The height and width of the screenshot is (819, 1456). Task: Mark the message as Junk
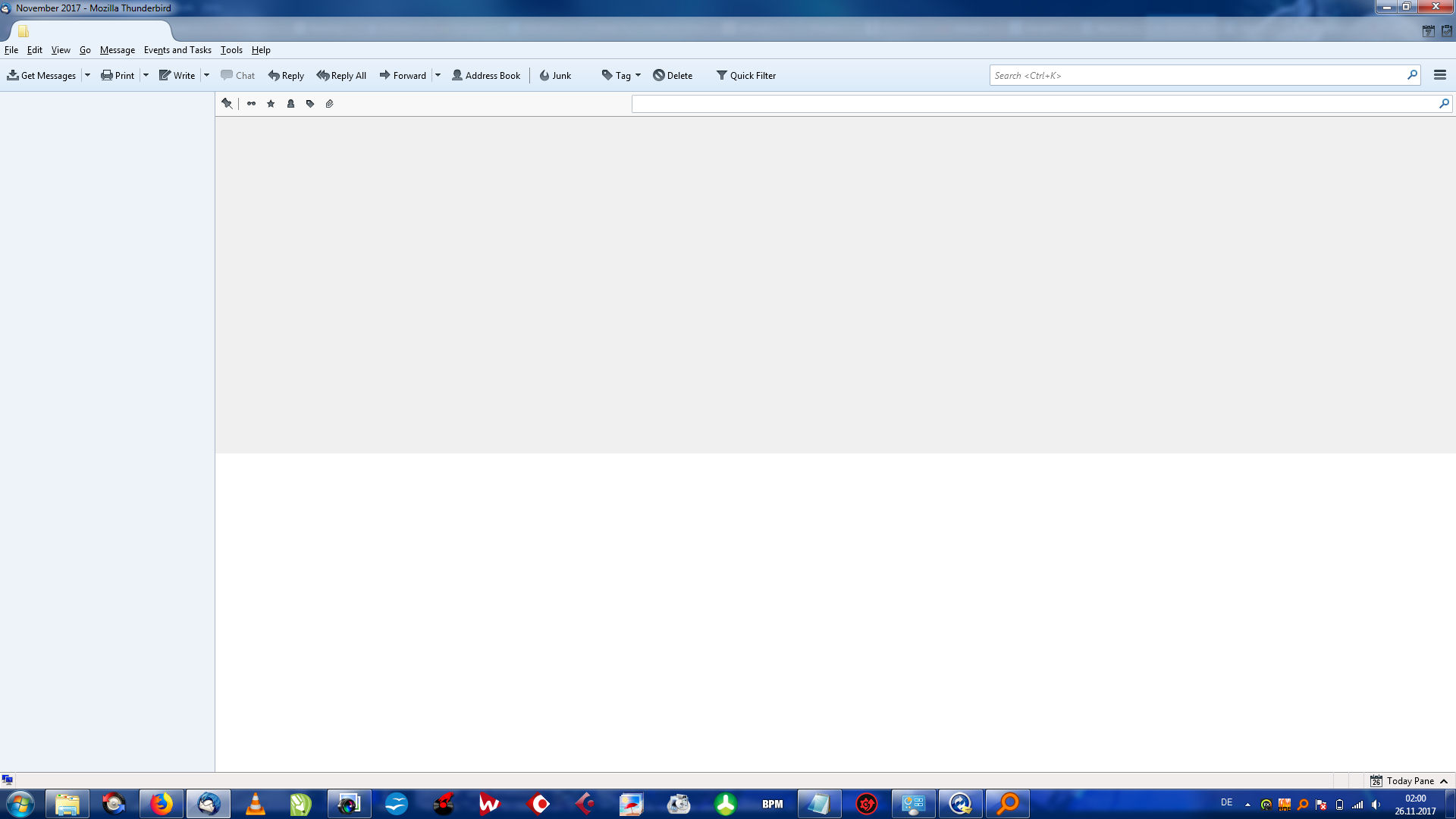pyautogui.click(x=555, y=75)
